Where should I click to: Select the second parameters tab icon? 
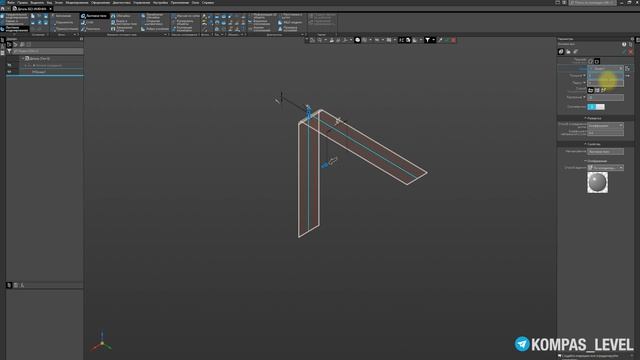pyautogui.click(x=568, y=51)
